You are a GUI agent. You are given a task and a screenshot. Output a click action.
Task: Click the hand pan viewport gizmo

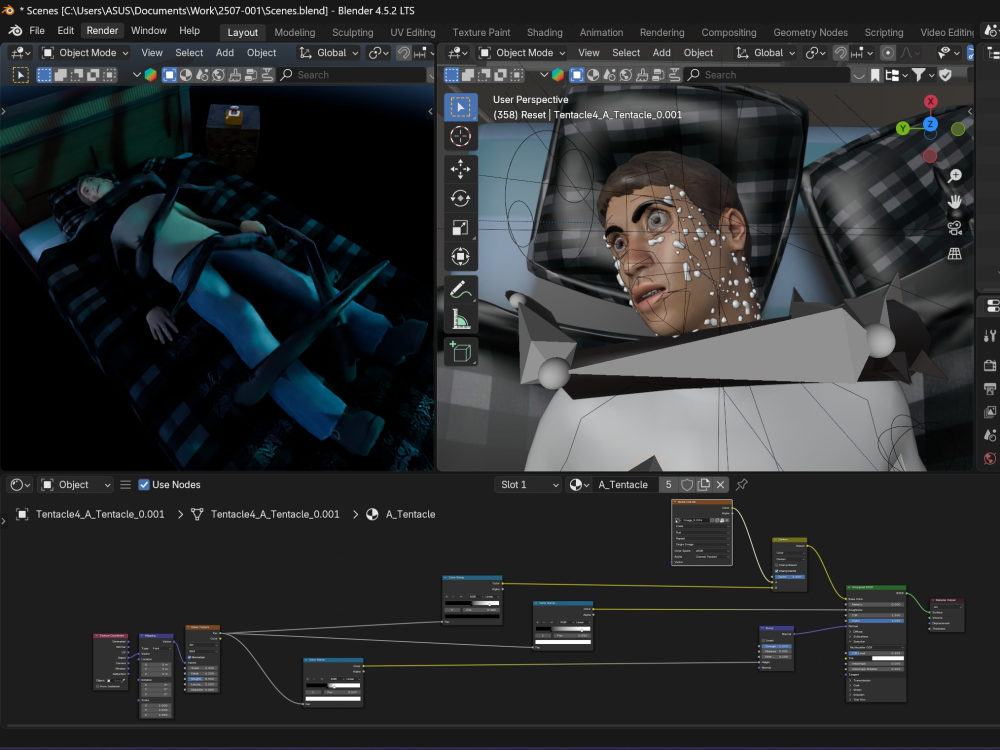coord(955,202)
